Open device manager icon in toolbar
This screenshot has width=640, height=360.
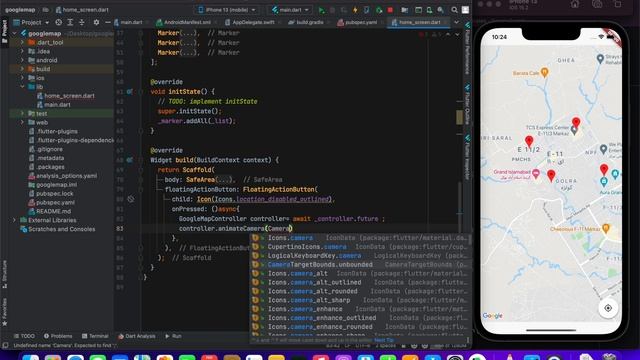click(429, 10)
